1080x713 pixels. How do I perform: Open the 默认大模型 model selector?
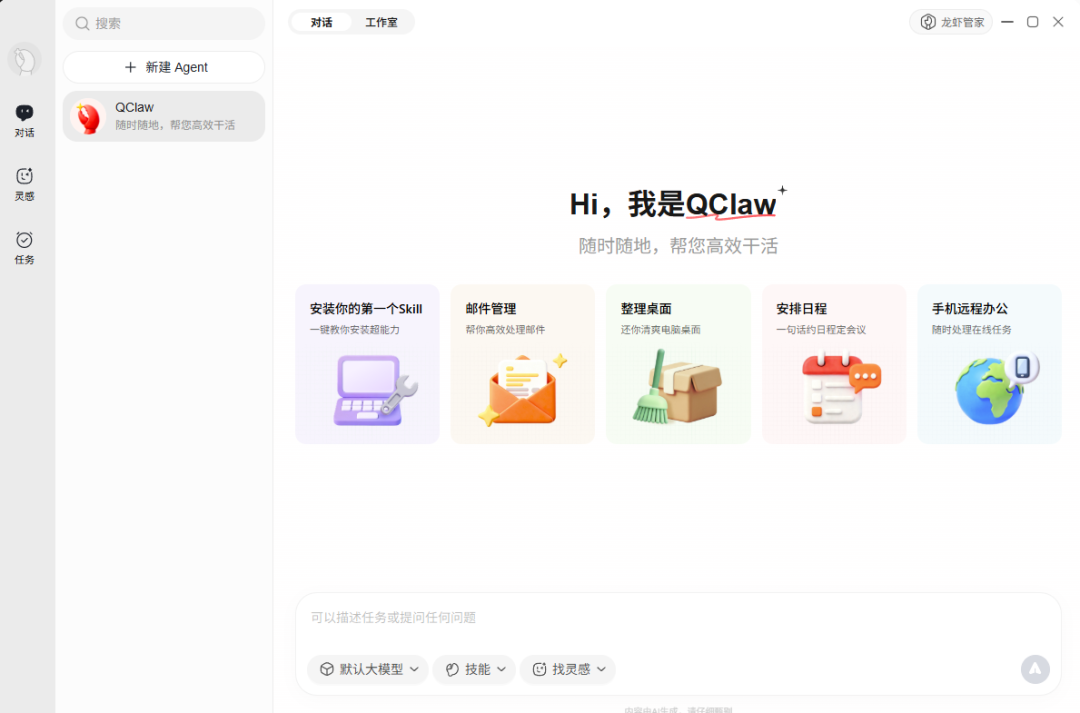click(367, 670)
